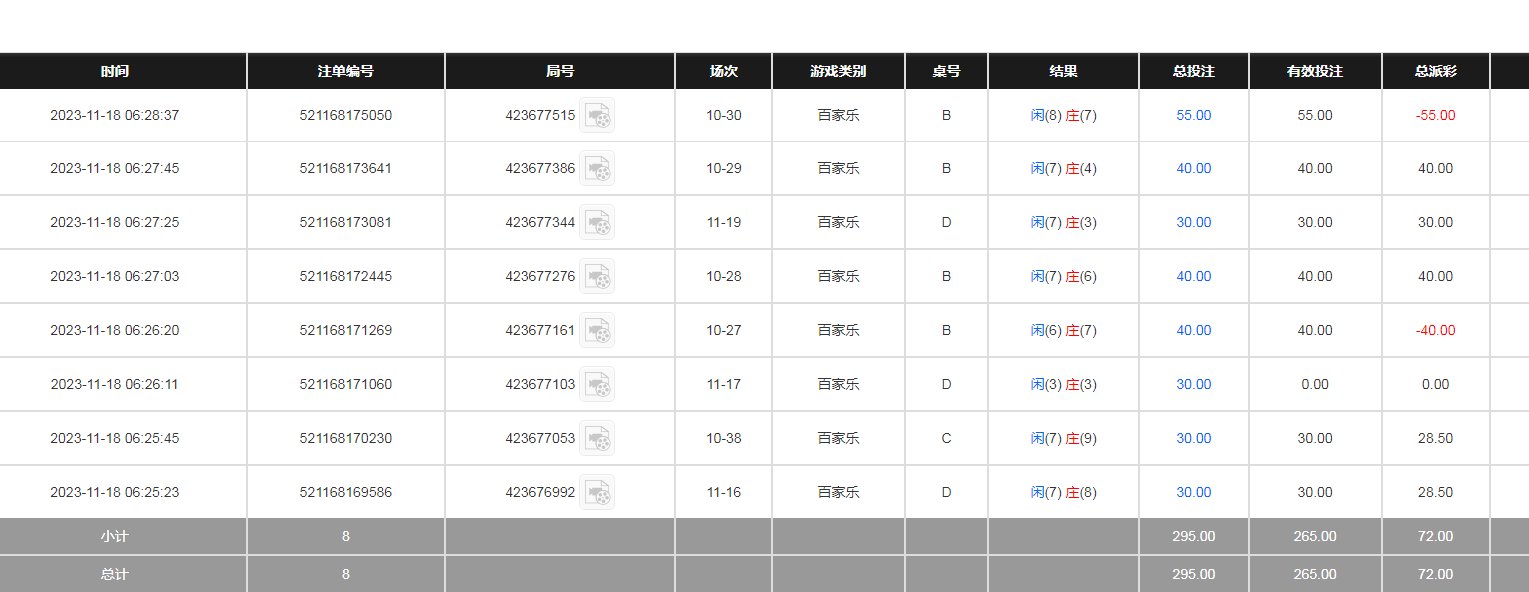Open video replay icon for round 423677515

pos(597,116)
